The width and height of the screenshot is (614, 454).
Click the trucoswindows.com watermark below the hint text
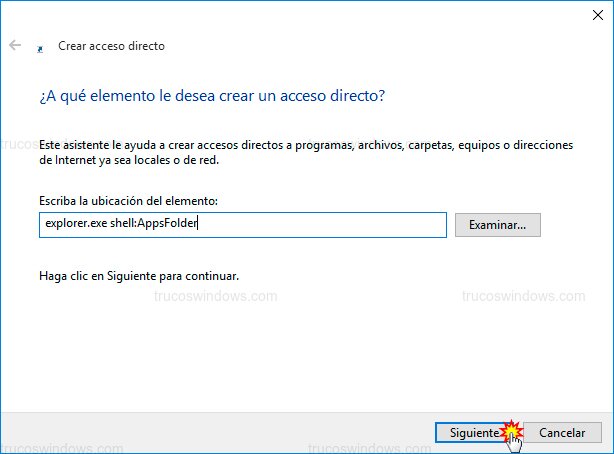(215, 296)
